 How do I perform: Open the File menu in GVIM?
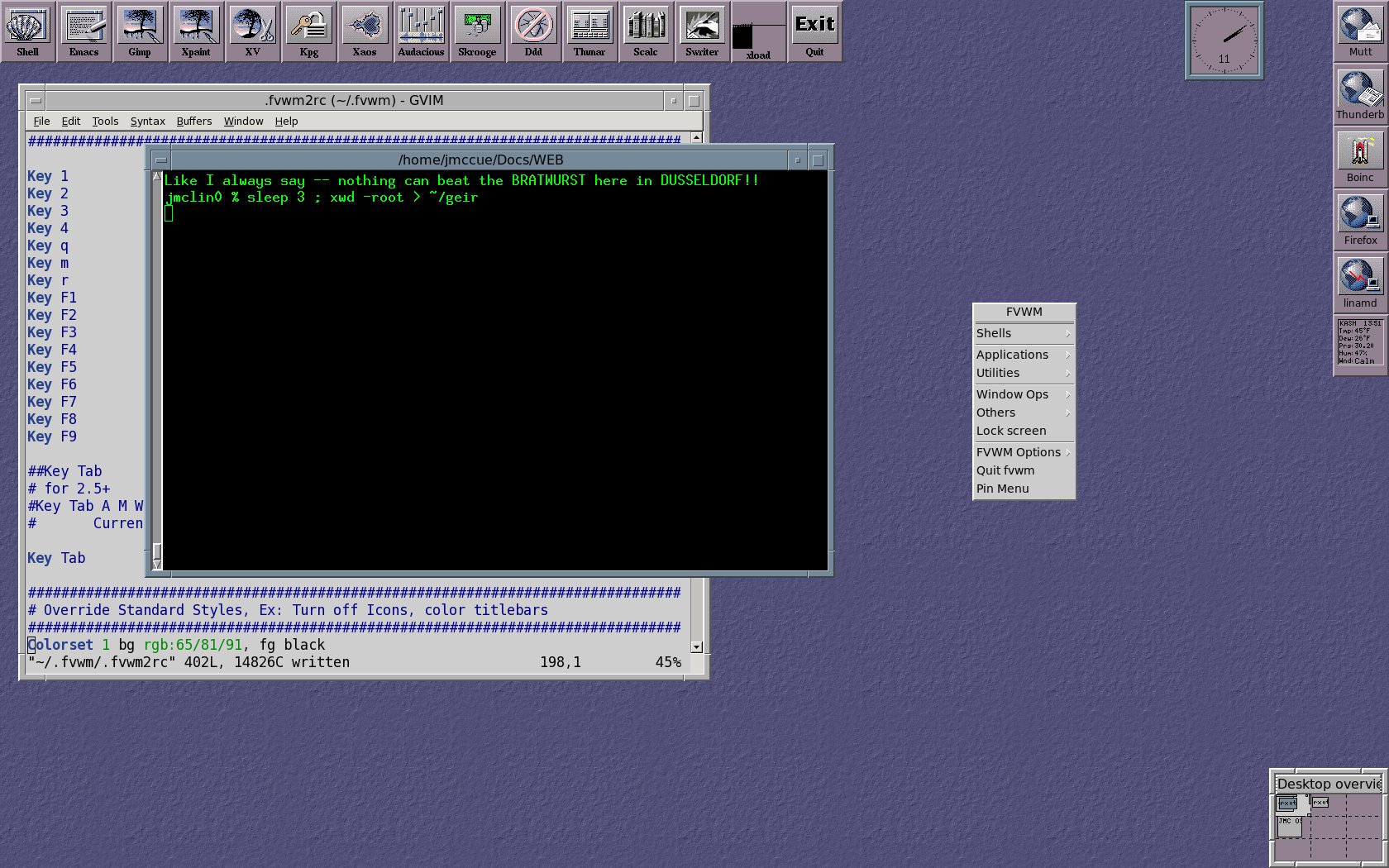[x=41, y=121]
